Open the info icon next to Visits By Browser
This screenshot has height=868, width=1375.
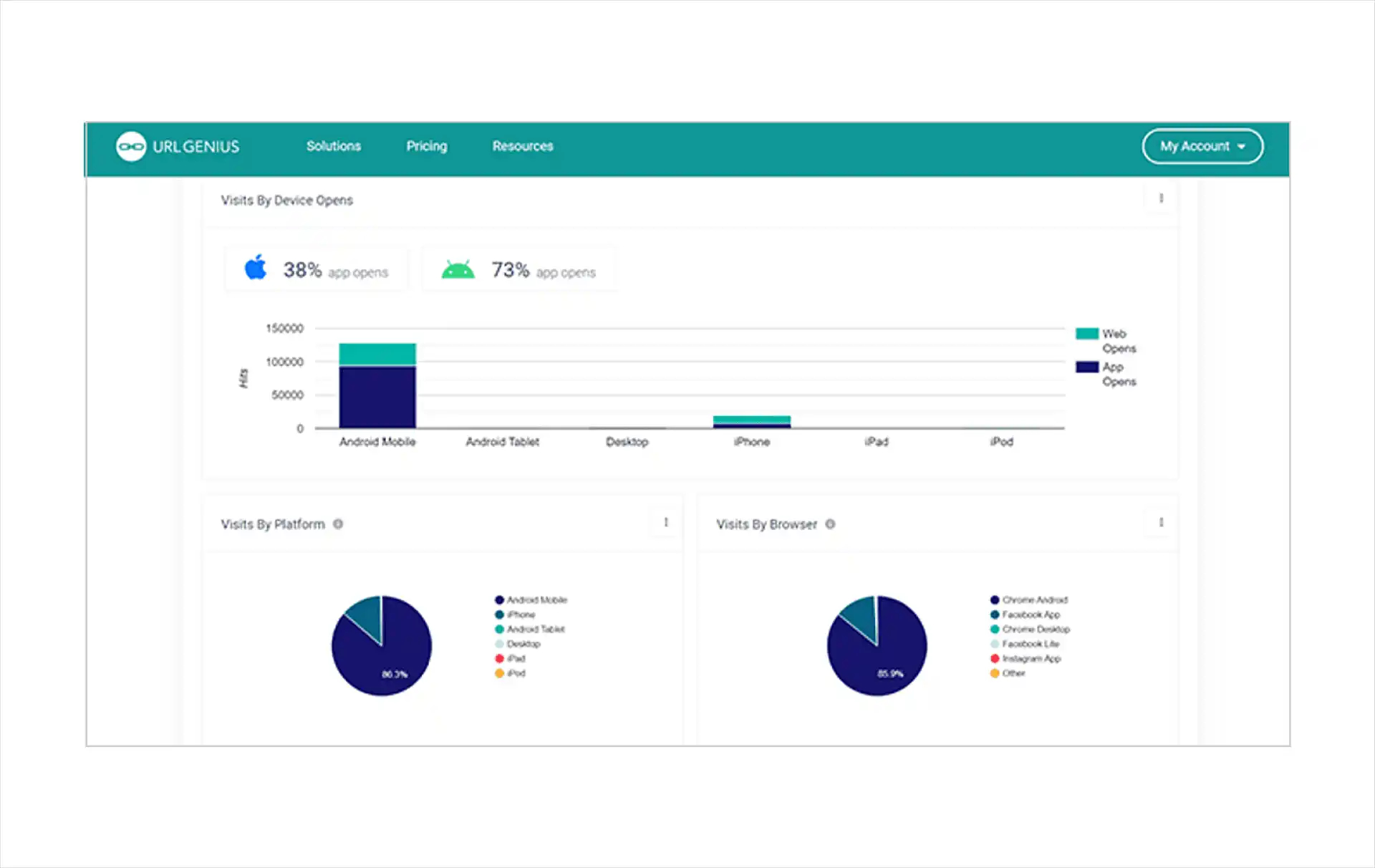830,524
